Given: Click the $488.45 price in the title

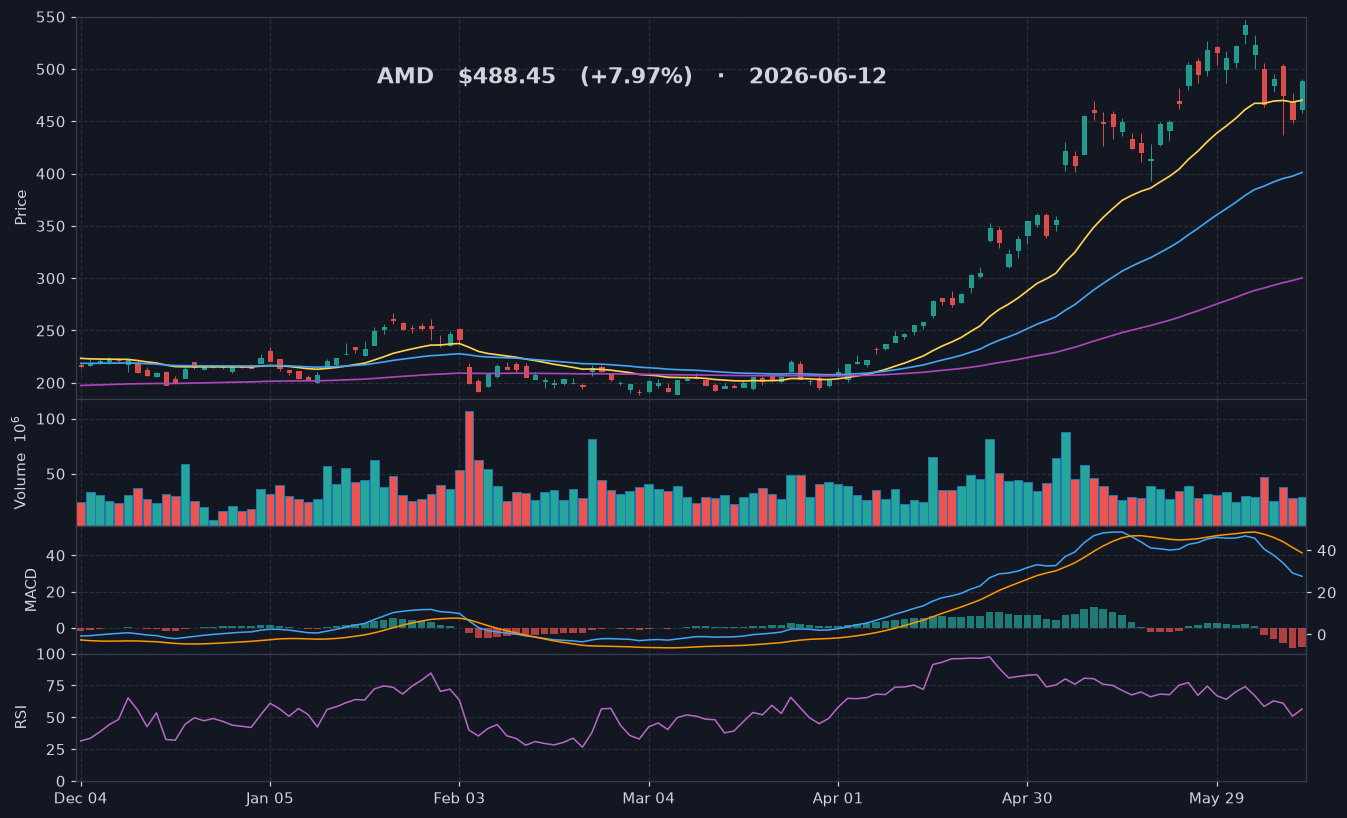Looking at the screenshot, I should pos(507,77).
